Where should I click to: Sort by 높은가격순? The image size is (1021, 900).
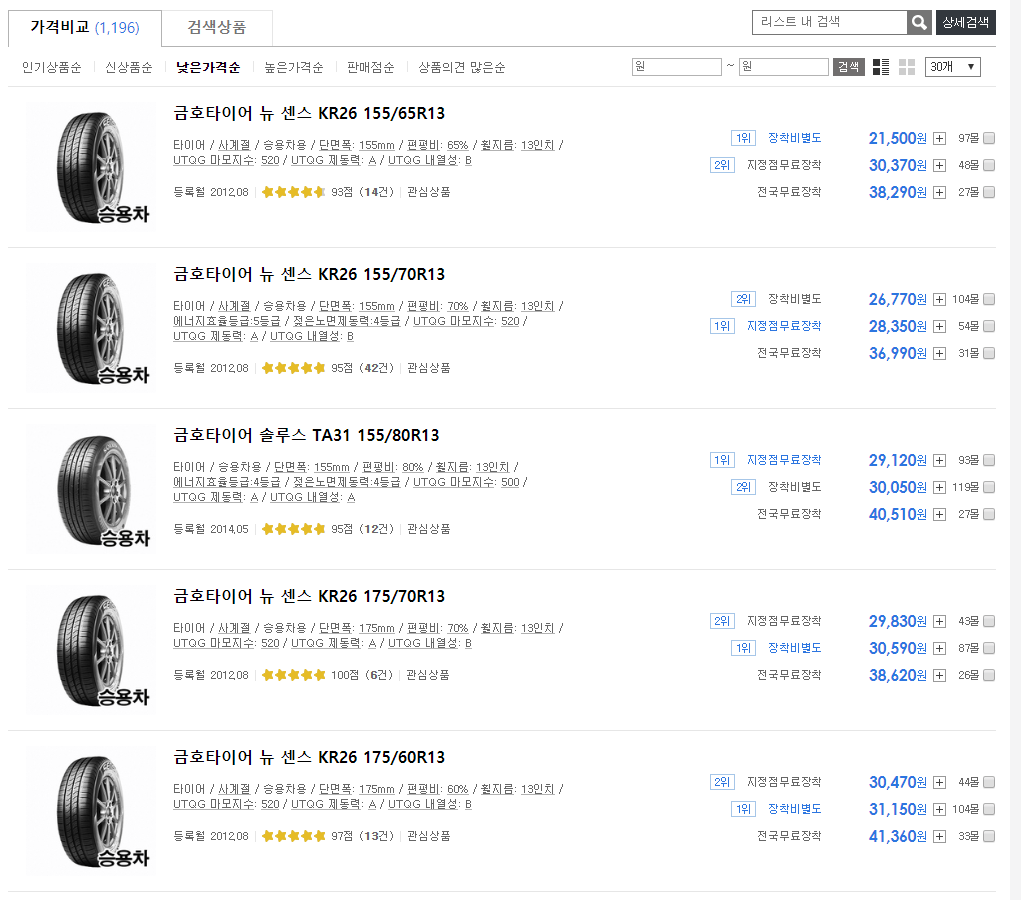click(x=294, y=68)
